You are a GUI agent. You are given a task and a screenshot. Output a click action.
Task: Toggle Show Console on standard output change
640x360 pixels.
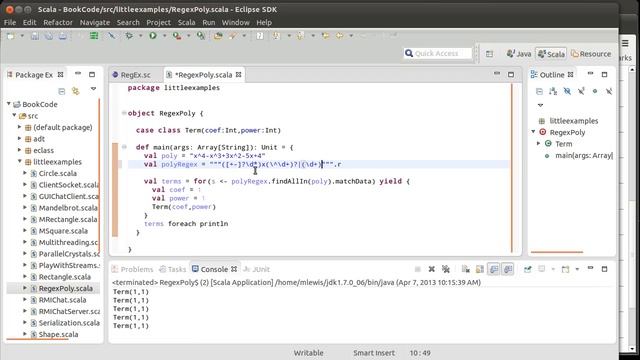[x=494, y=269]
